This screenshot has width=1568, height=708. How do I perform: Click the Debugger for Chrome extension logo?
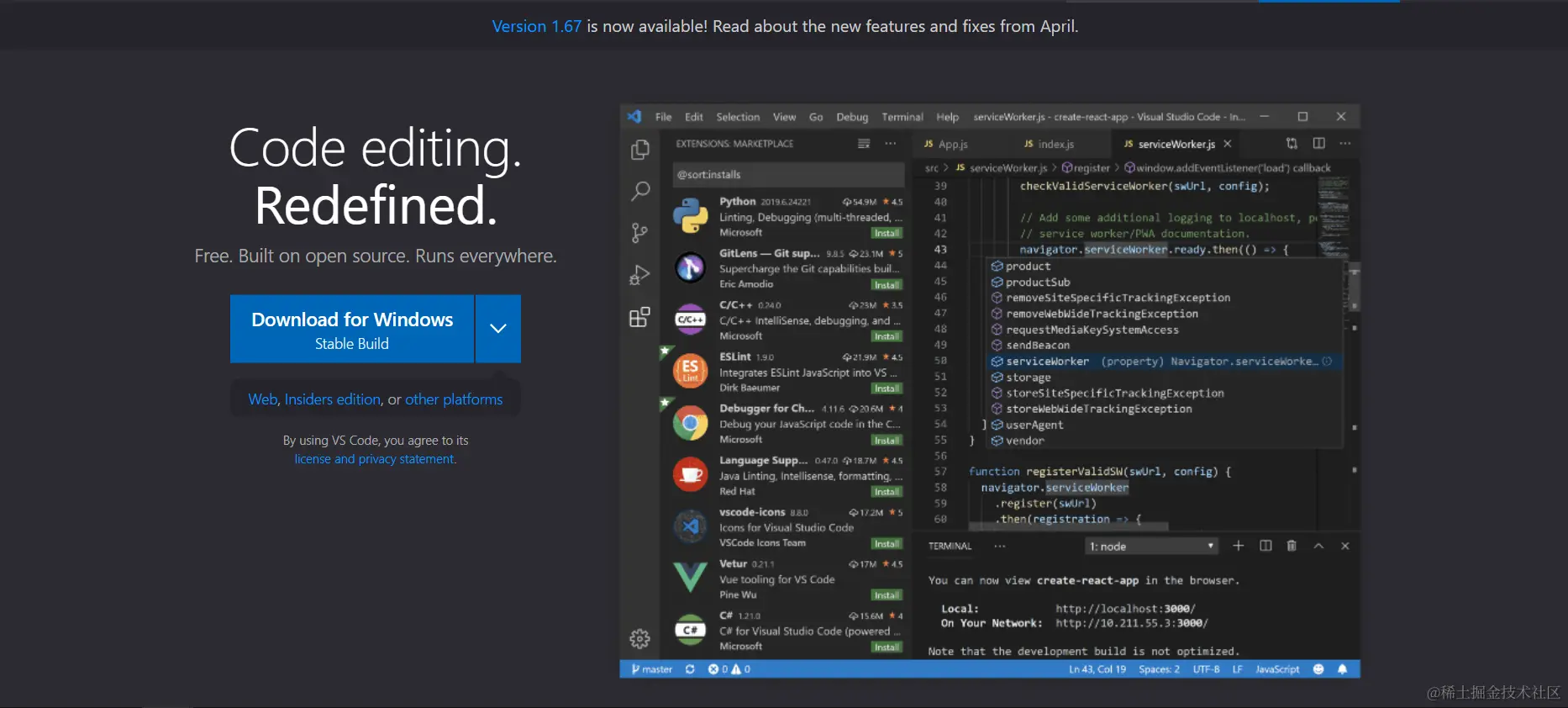(x=691, y=423)
